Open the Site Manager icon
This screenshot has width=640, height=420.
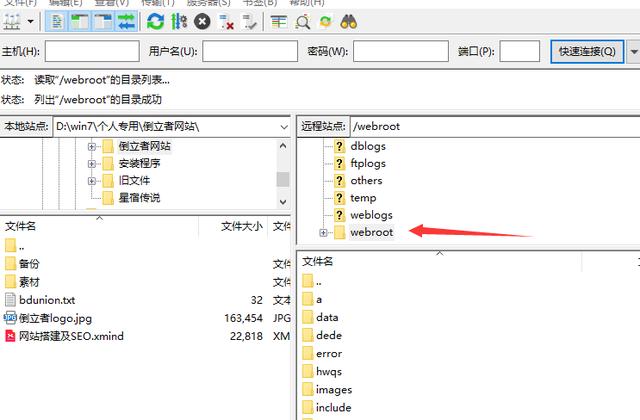pyautogui.click(x=13, y=20)
